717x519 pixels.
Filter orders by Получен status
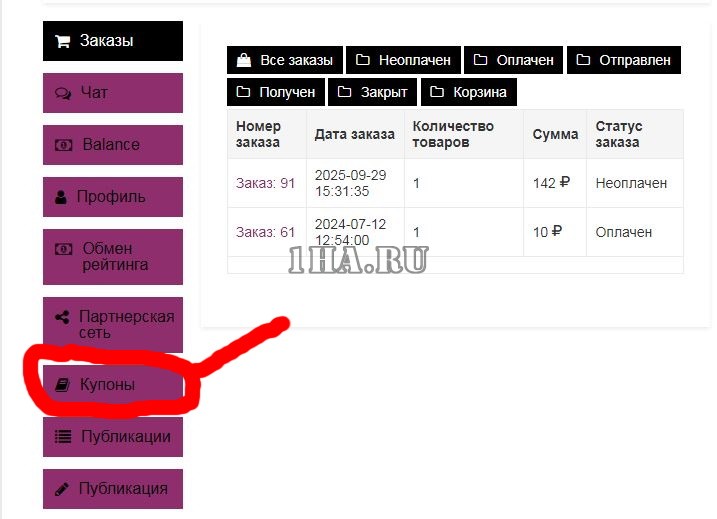point(276,92)
